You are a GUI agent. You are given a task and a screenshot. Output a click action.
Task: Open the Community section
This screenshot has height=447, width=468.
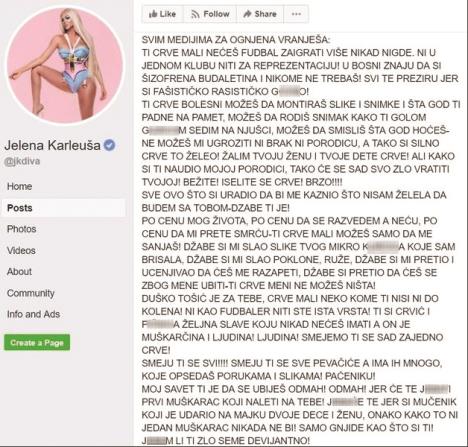click(x=31, y=293)
